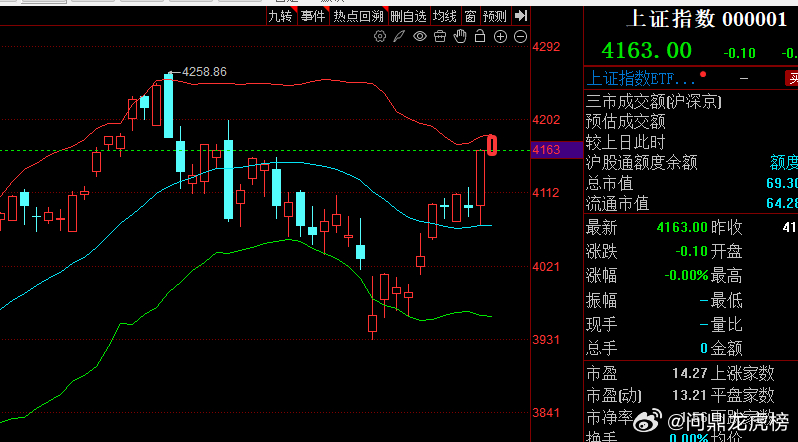Click the 3841 axis price label
Viewport: 798px width, 442px height.
(546, 412)
